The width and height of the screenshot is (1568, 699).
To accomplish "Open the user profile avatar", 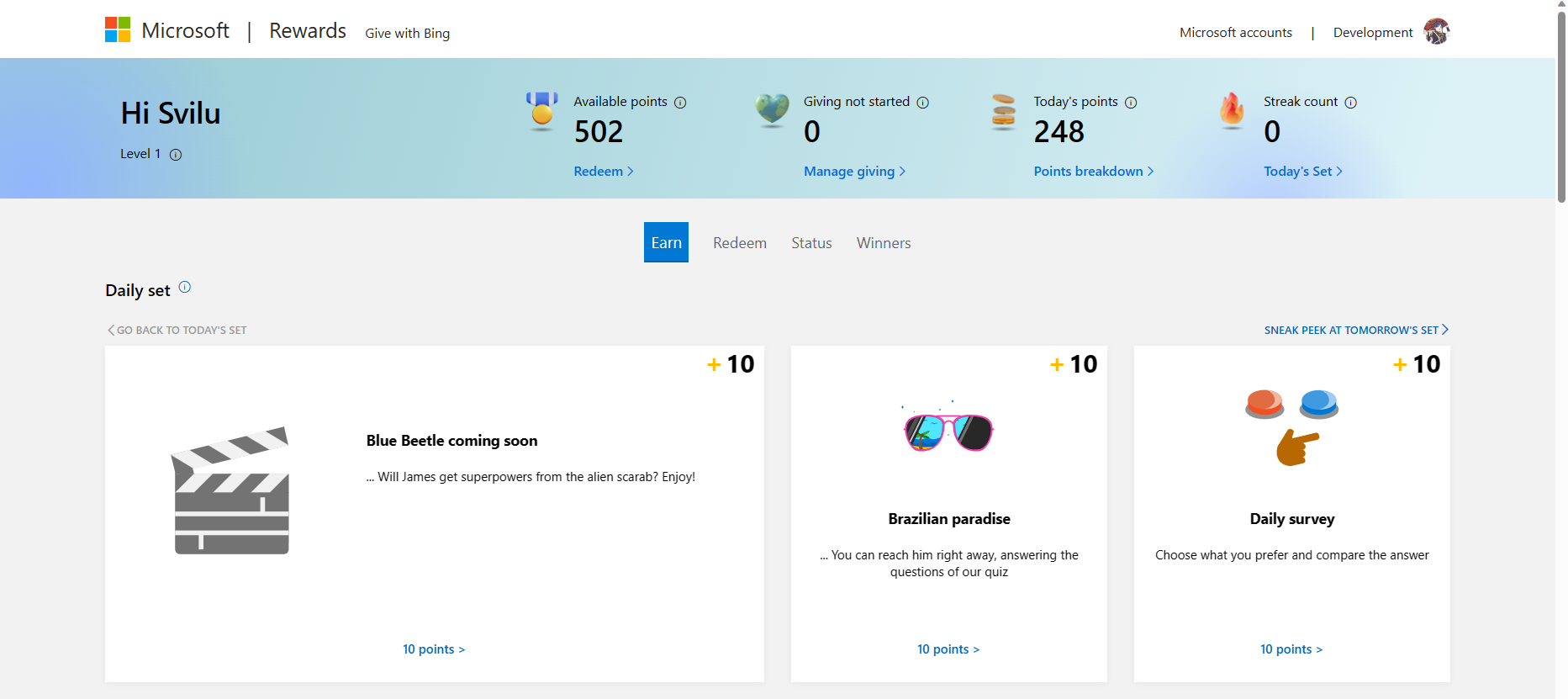I will (1436, 32).
